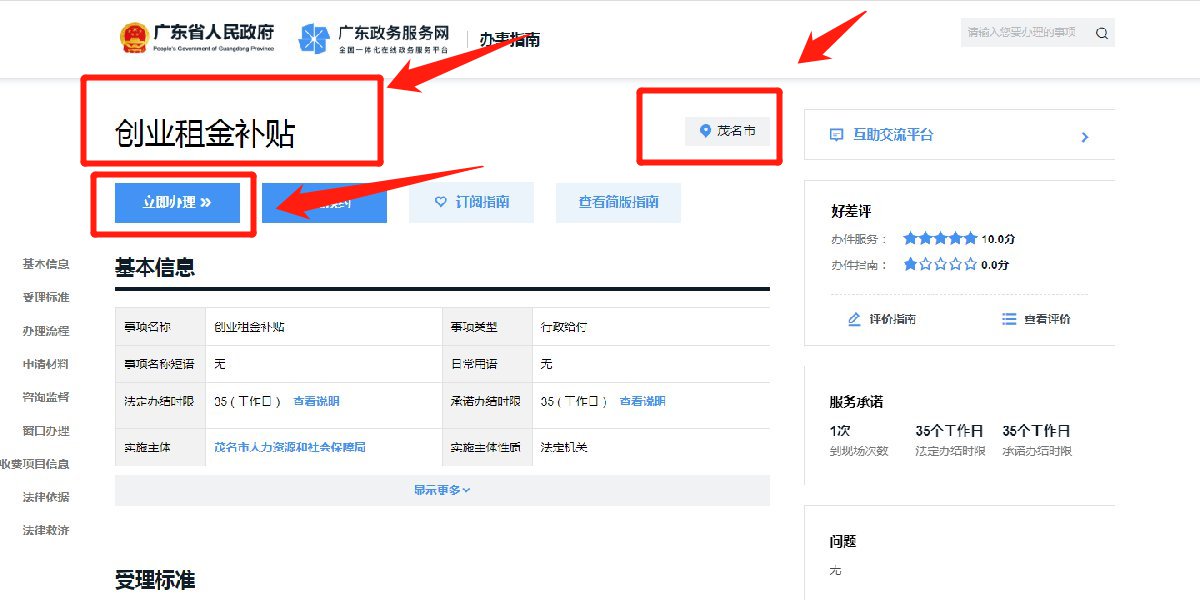Viewport: 1200px width, 600px height.
Task: Click the 10.0分 service score
Action: click(998, 239)
